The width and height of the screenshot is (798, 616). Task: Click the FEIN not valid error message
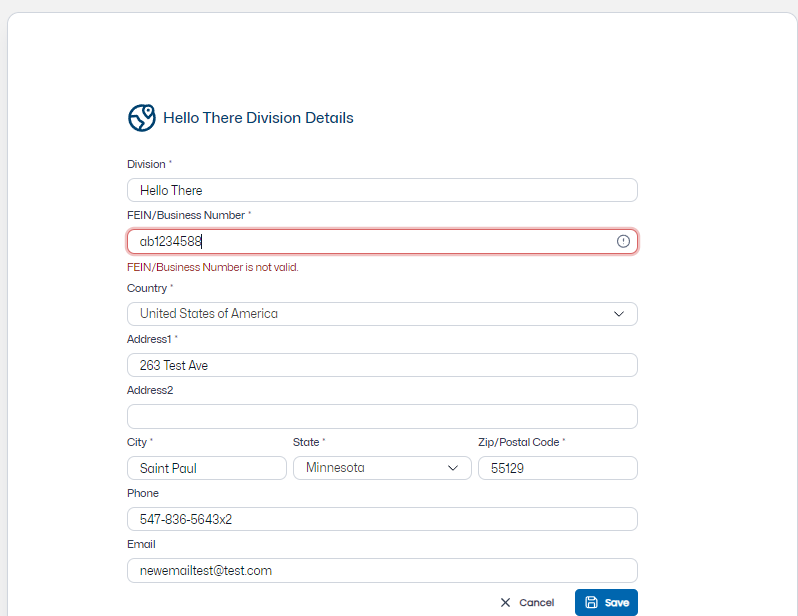(213, 267)
